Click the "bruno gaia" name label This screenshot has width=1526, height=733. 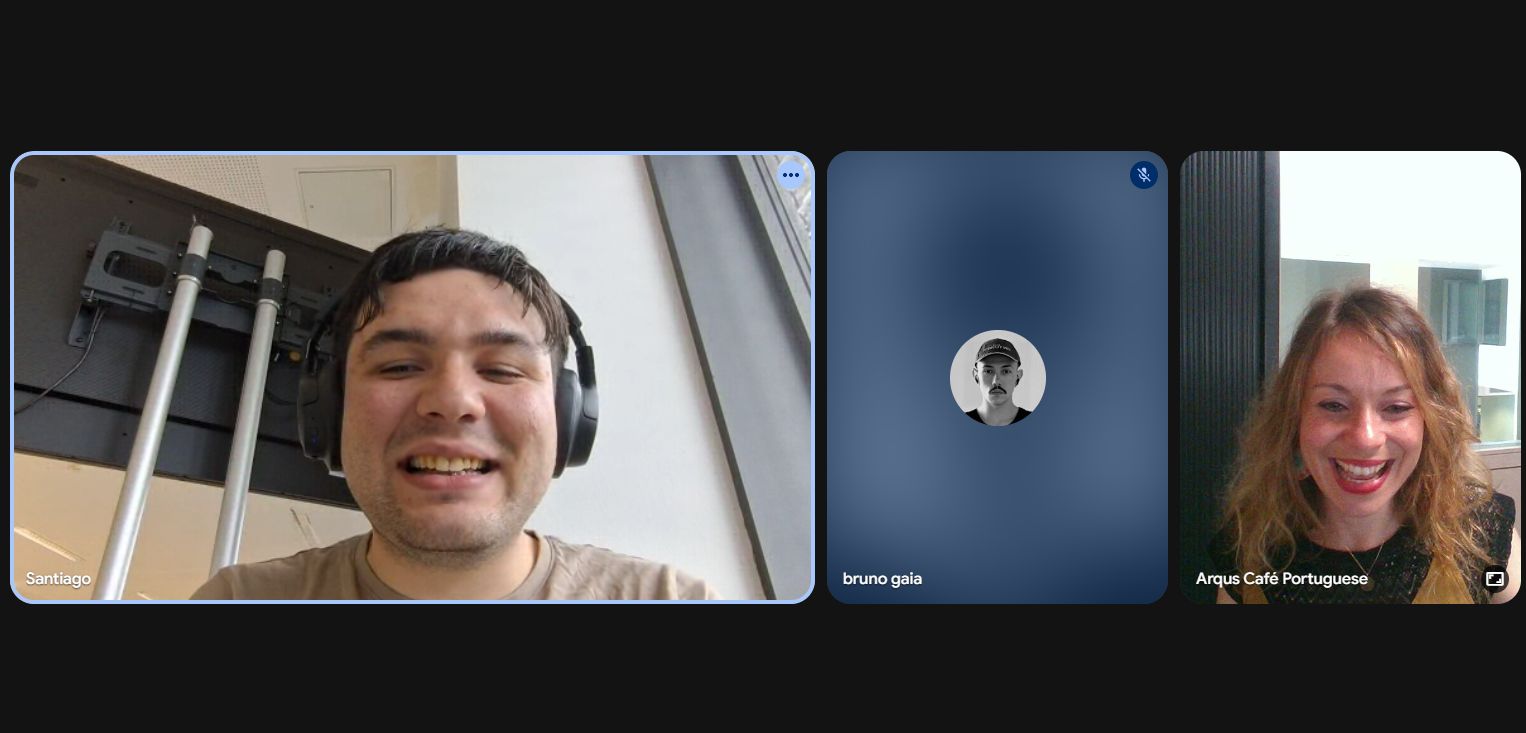[x=882, y=578]
